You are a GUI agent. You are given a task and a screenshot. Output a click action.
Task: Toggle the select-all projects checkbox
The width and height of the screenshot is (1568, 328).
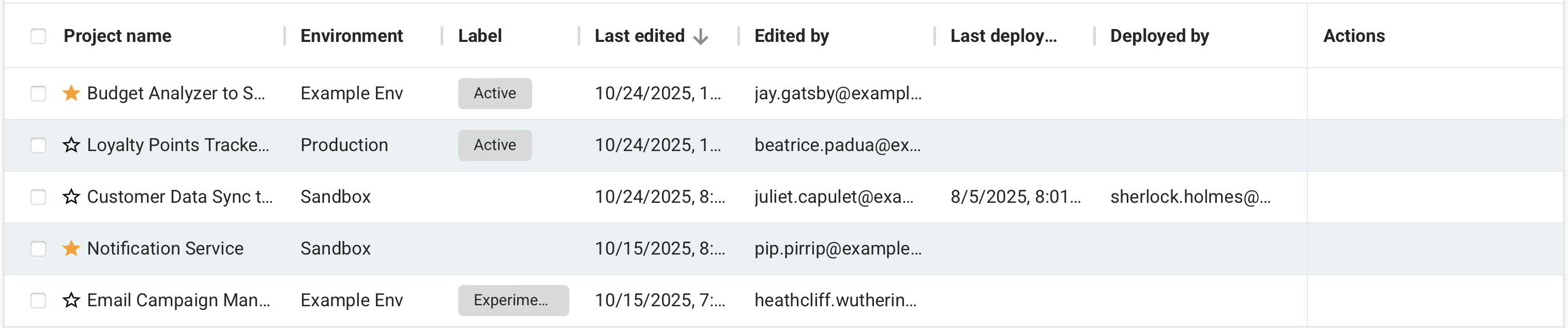click(x=38, y=37)
